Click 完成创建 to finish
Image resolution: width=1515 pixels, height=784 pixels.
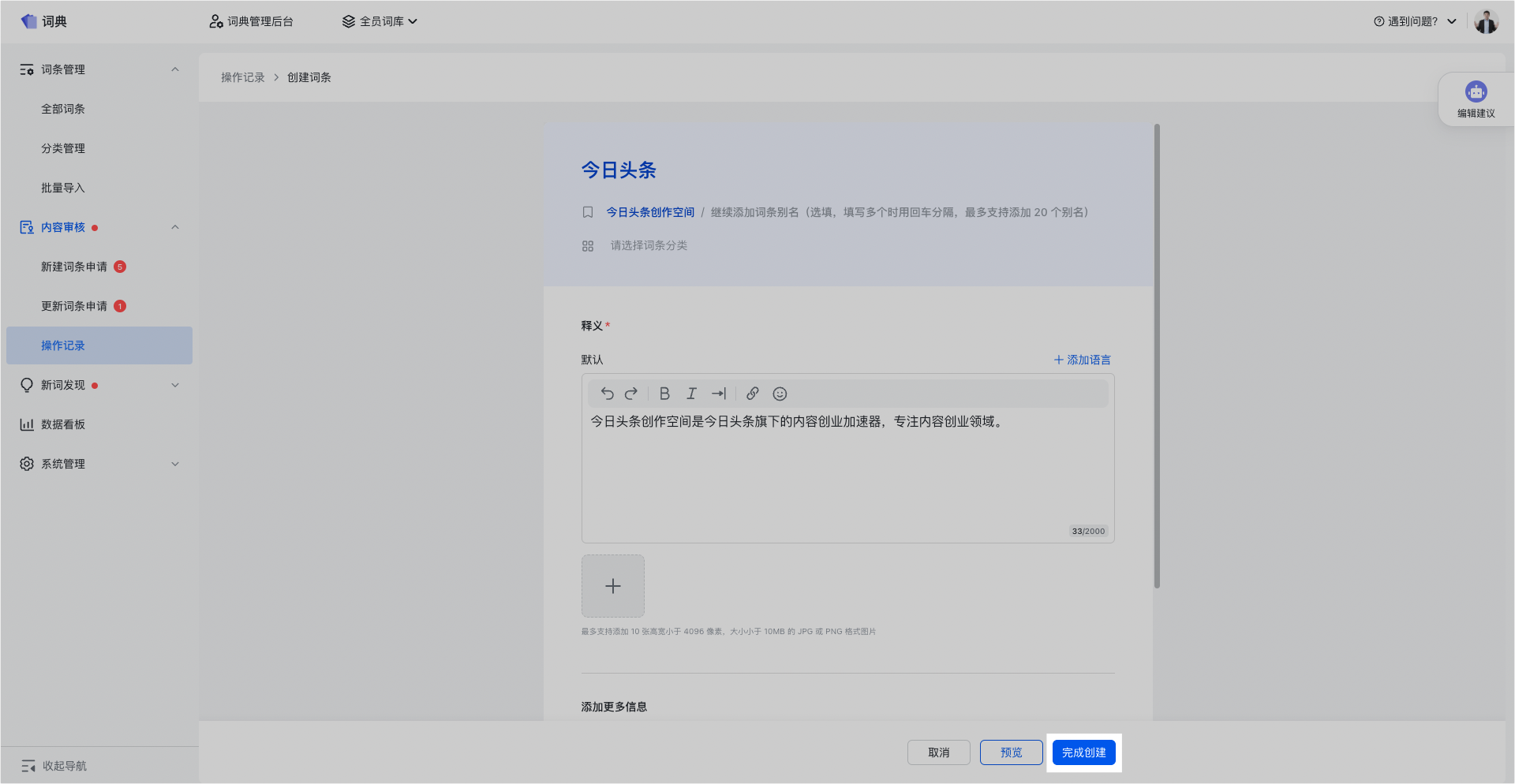[1084, 752]
